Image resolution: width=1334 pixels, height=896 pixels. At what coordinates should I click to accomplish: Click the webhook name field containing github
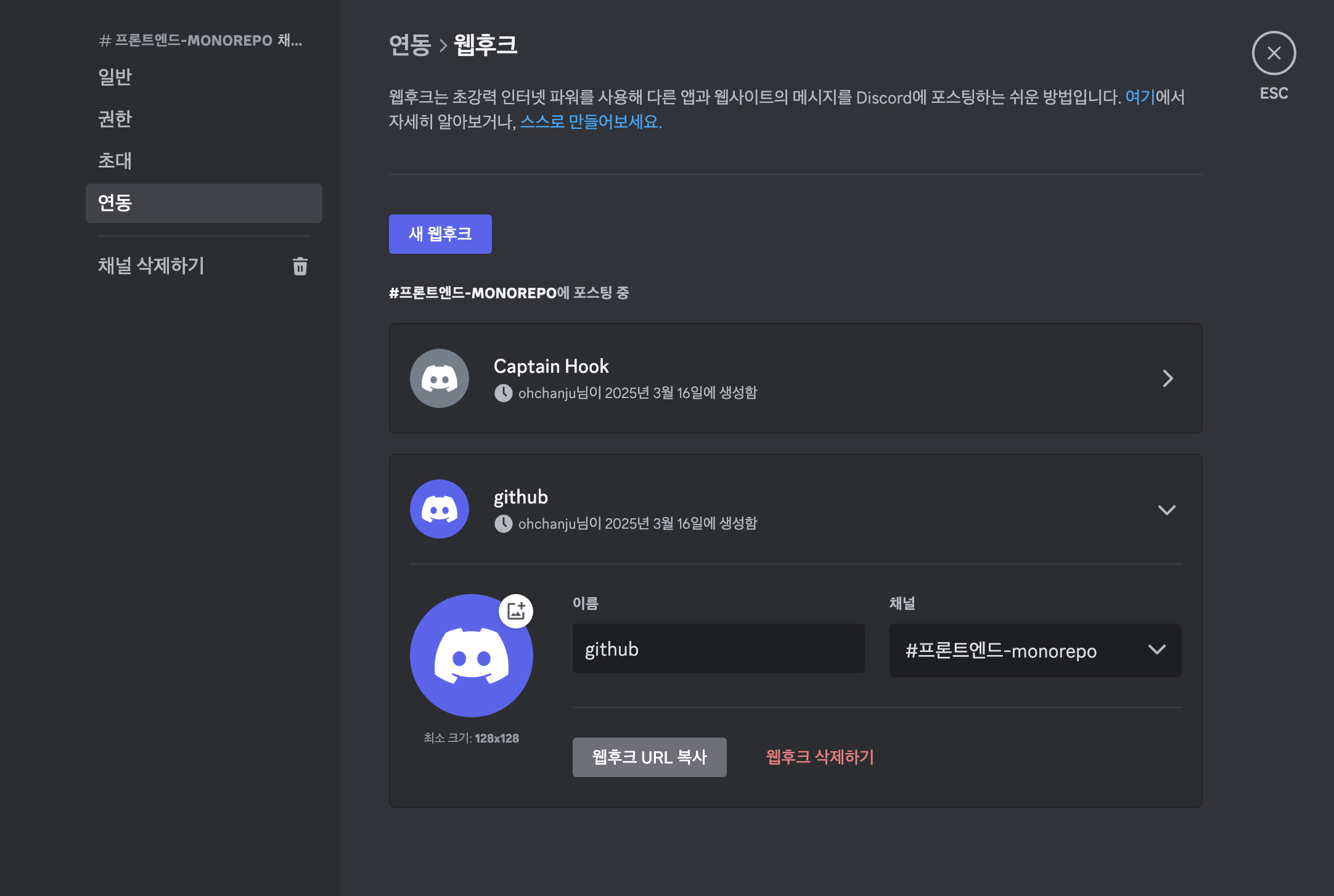pos(718,649)
